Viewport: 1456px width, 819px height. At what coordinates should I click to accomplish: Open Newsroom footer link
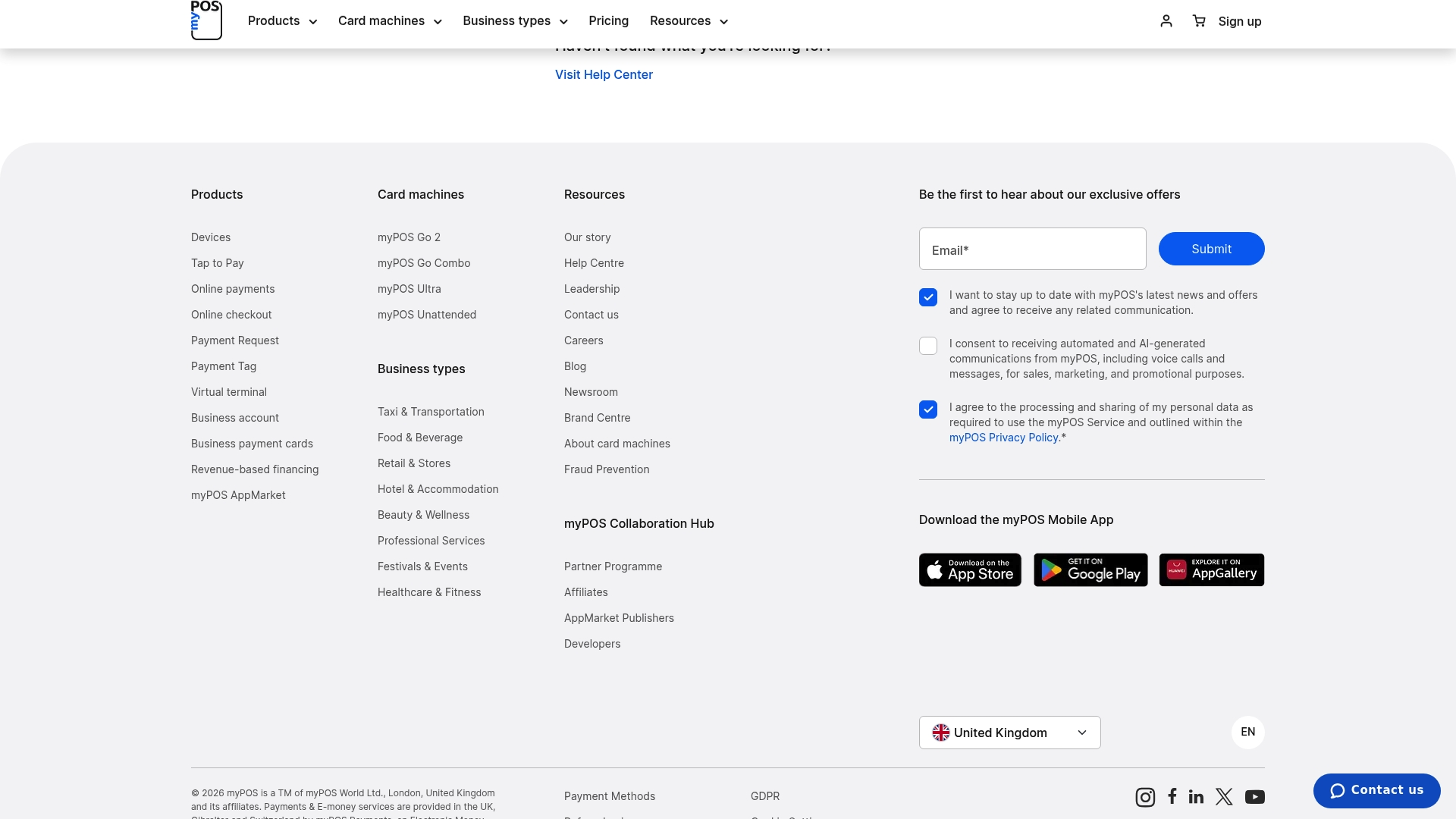point(591,392)
